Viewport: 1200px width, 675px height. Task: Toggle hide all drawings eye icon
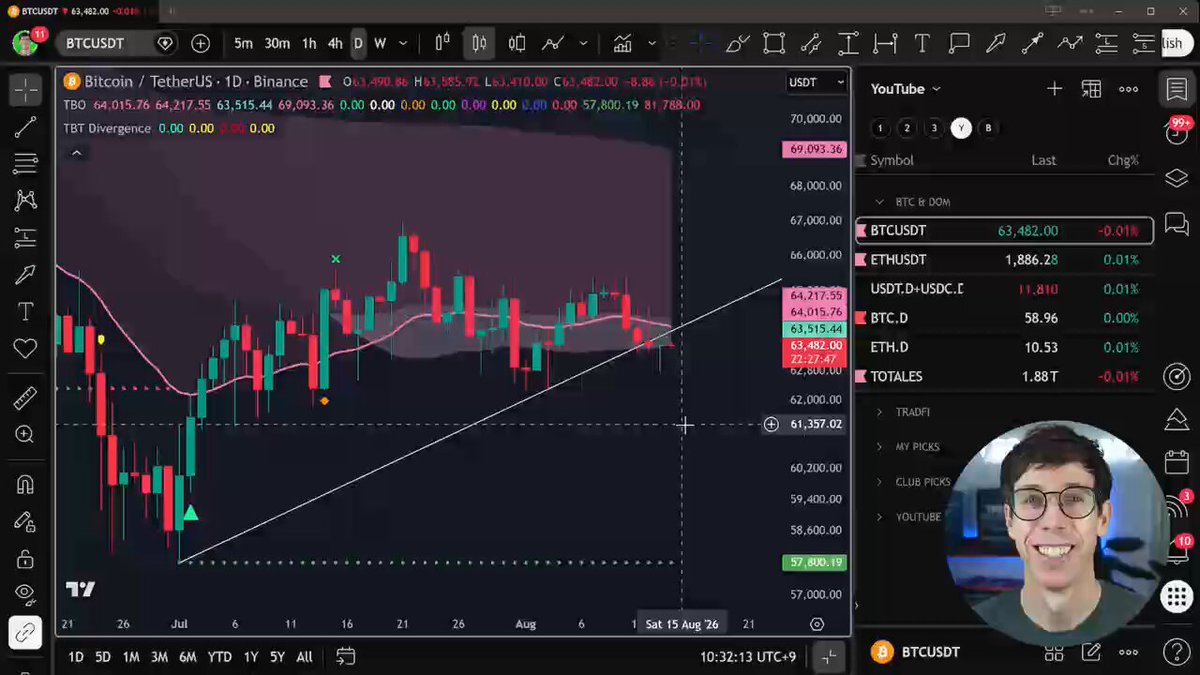[25, 595]
